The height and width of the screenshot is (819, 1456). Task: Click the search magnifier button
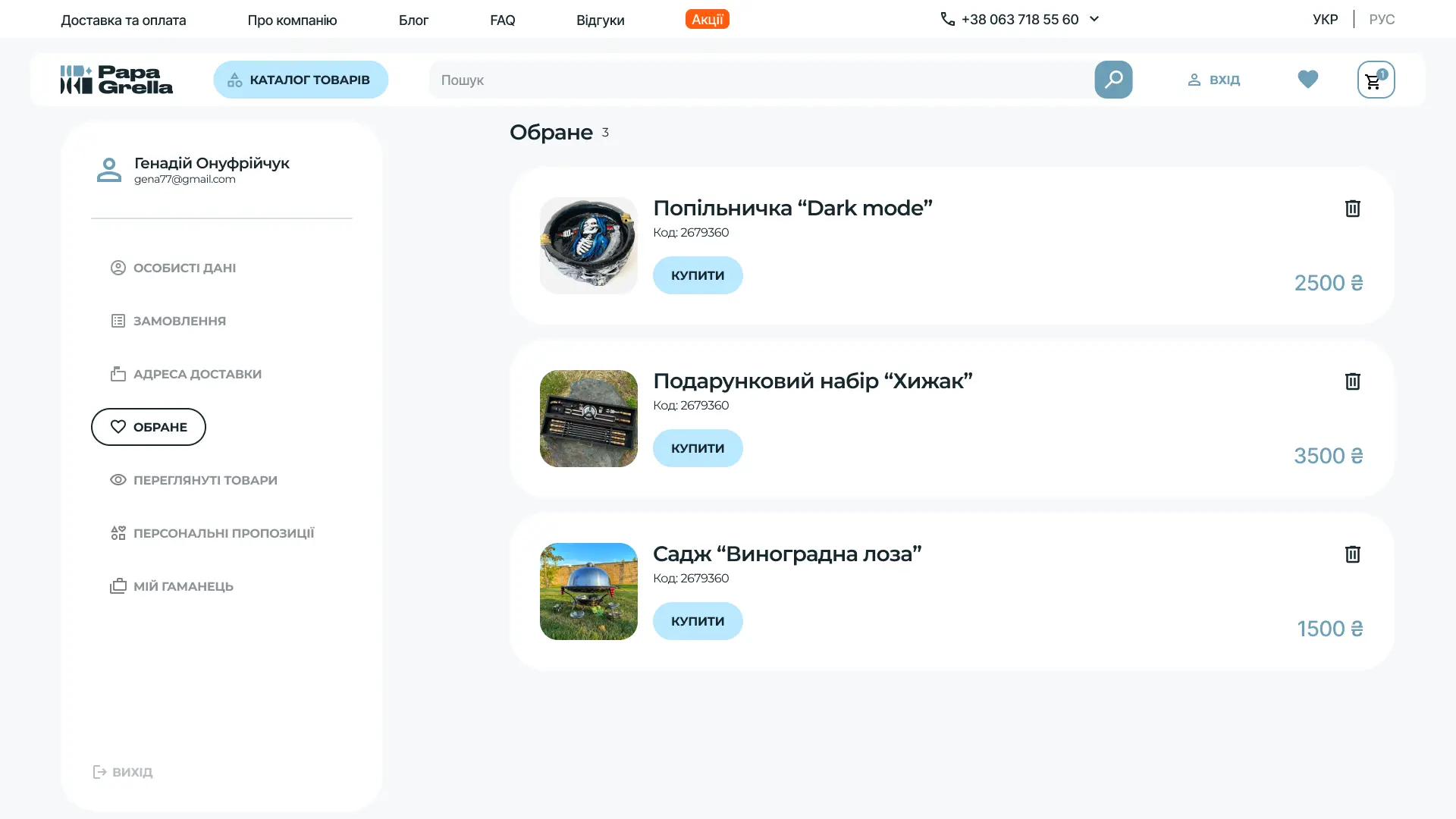click(1112, 80)
